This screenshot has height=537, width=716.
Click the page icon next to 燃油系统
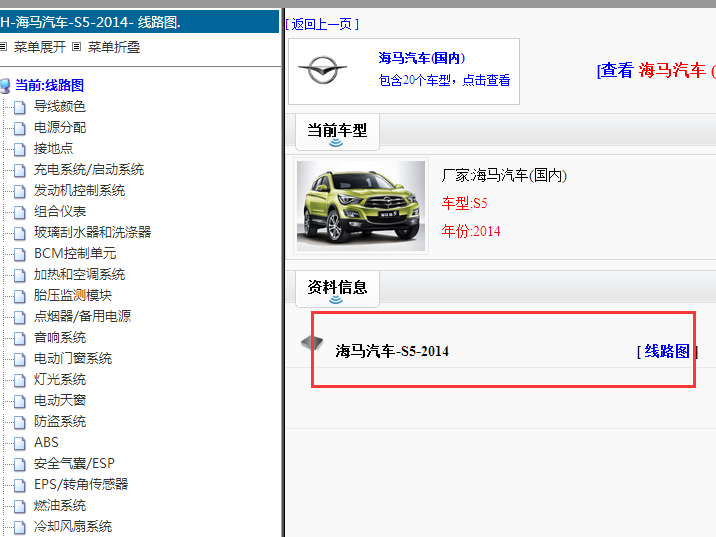[x=20, y=506]
